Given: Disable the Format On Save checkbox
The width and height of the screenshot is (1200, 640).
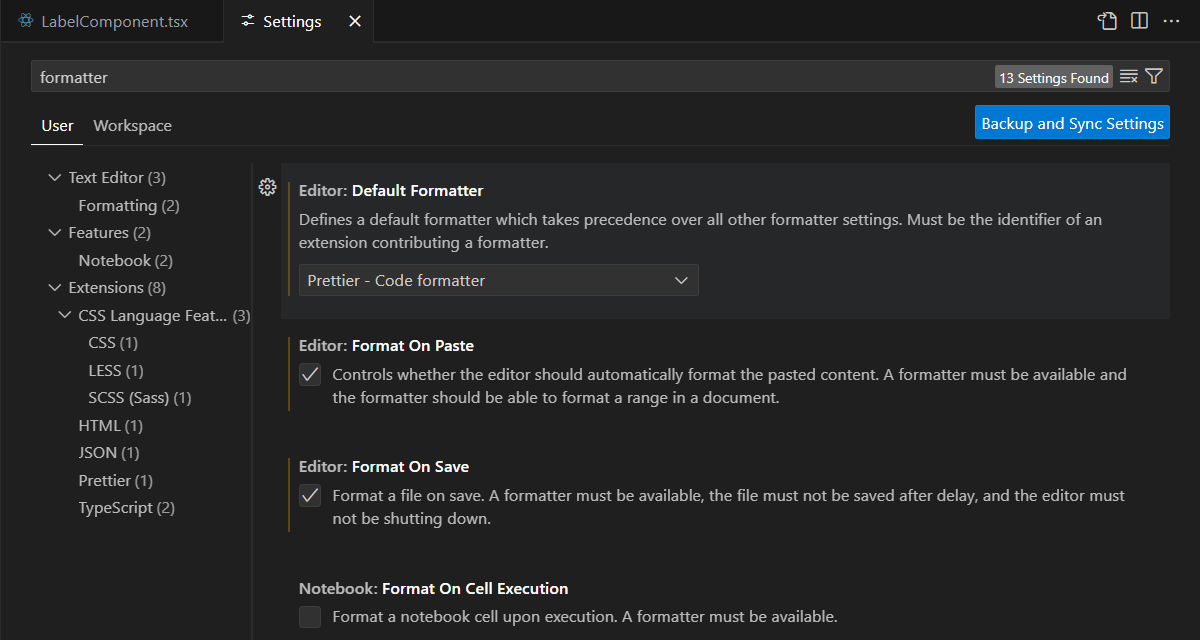Looking at the screenshot, I should (310, 495).
